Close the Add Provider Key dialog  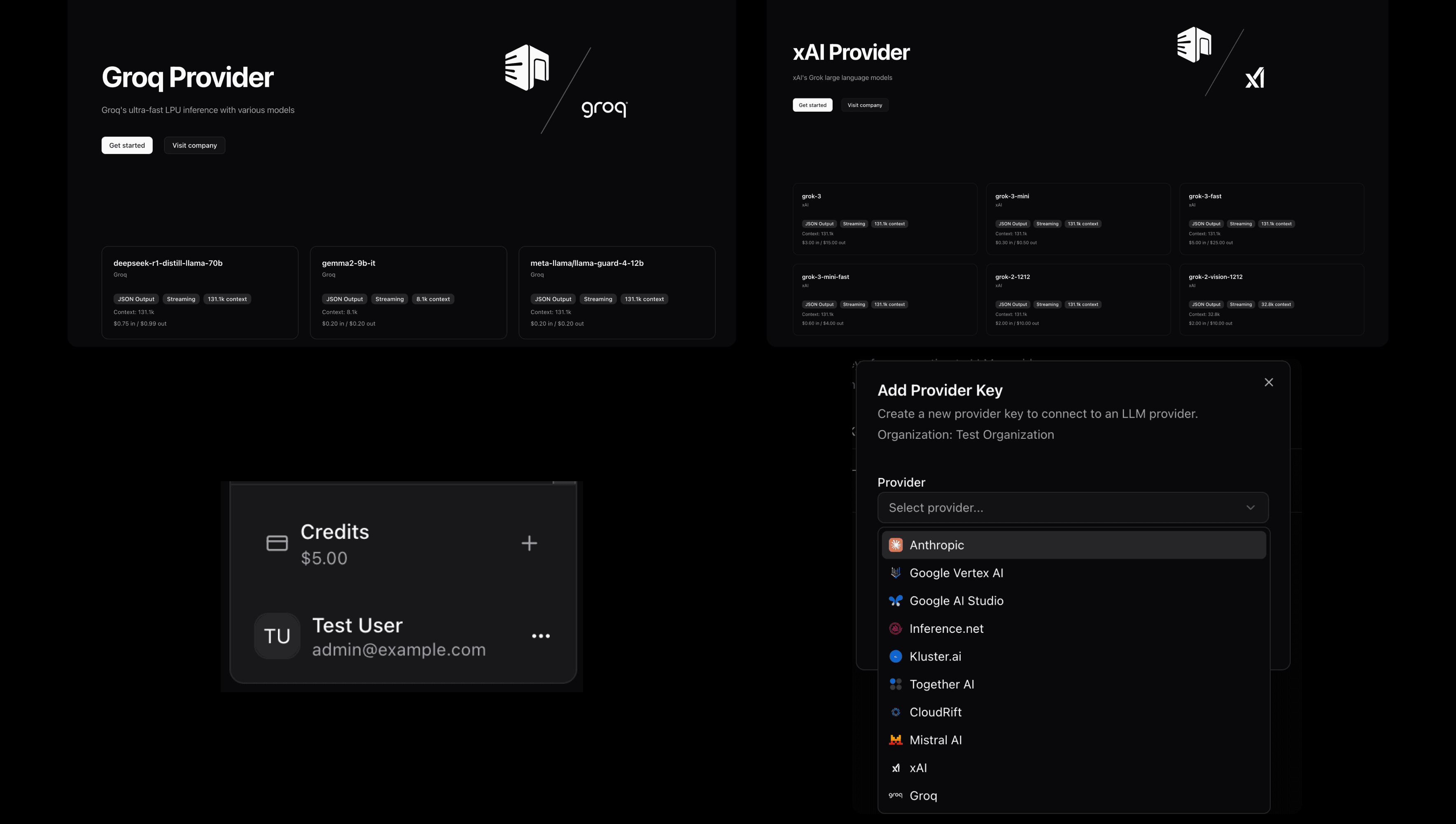[x=1269, y=382]
